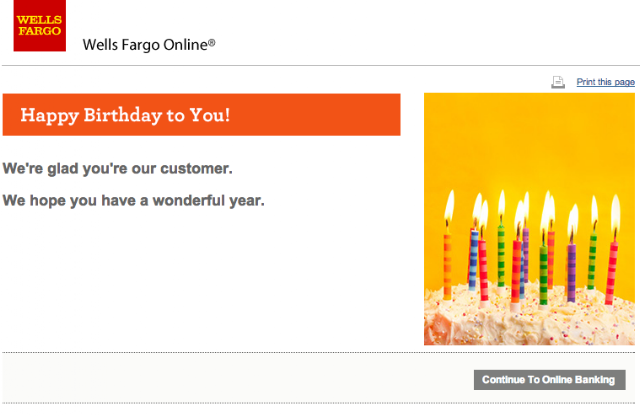Click "We're glad you're our customer" text

point(118,169)
